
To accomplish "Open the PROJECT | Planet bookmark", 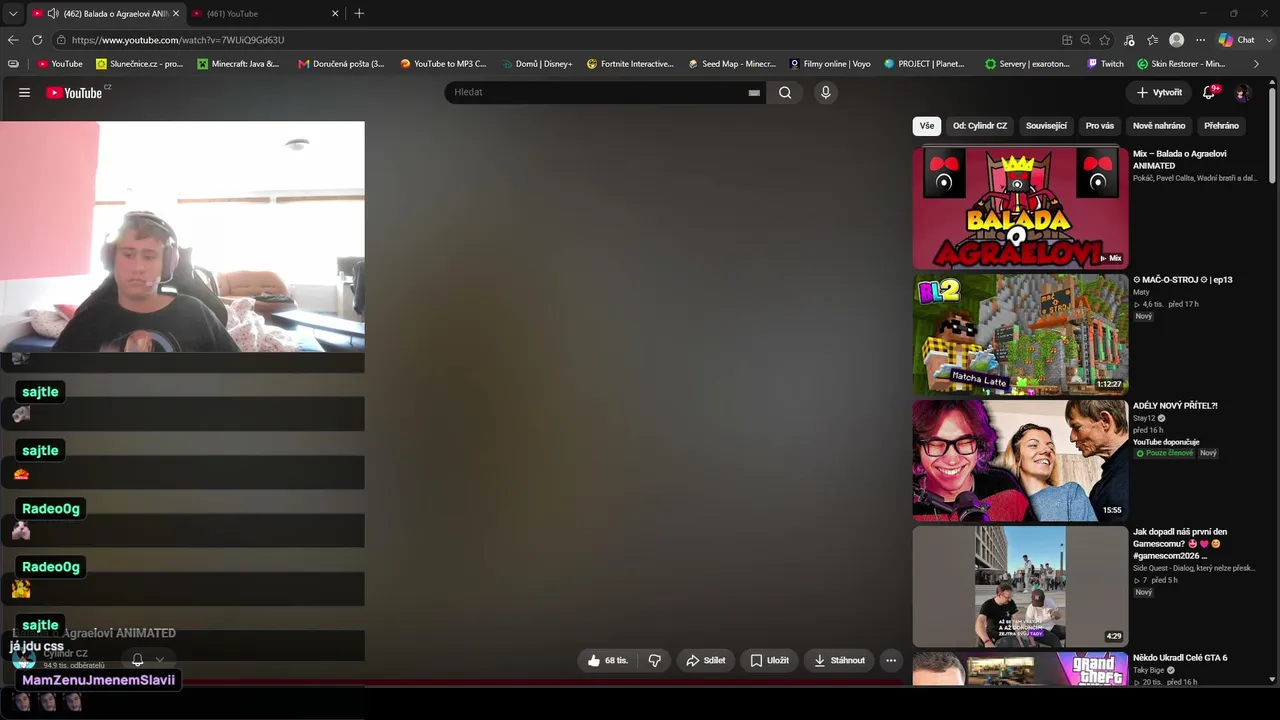I will click(925, 64).
